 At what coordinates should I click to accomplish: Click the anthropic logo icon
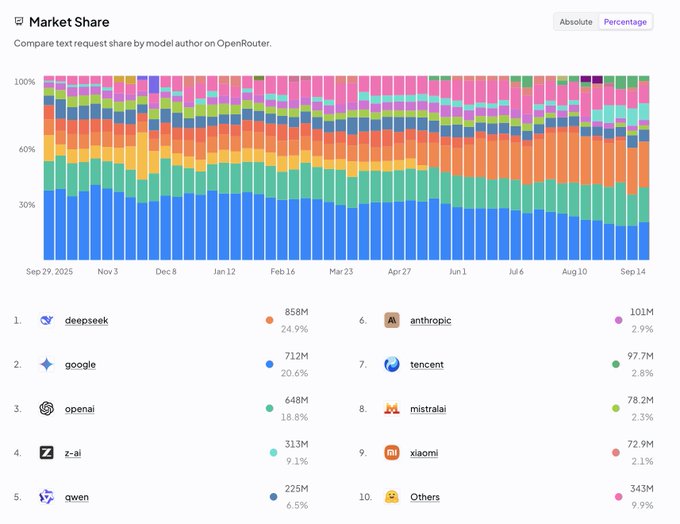(x=392, y=320)
